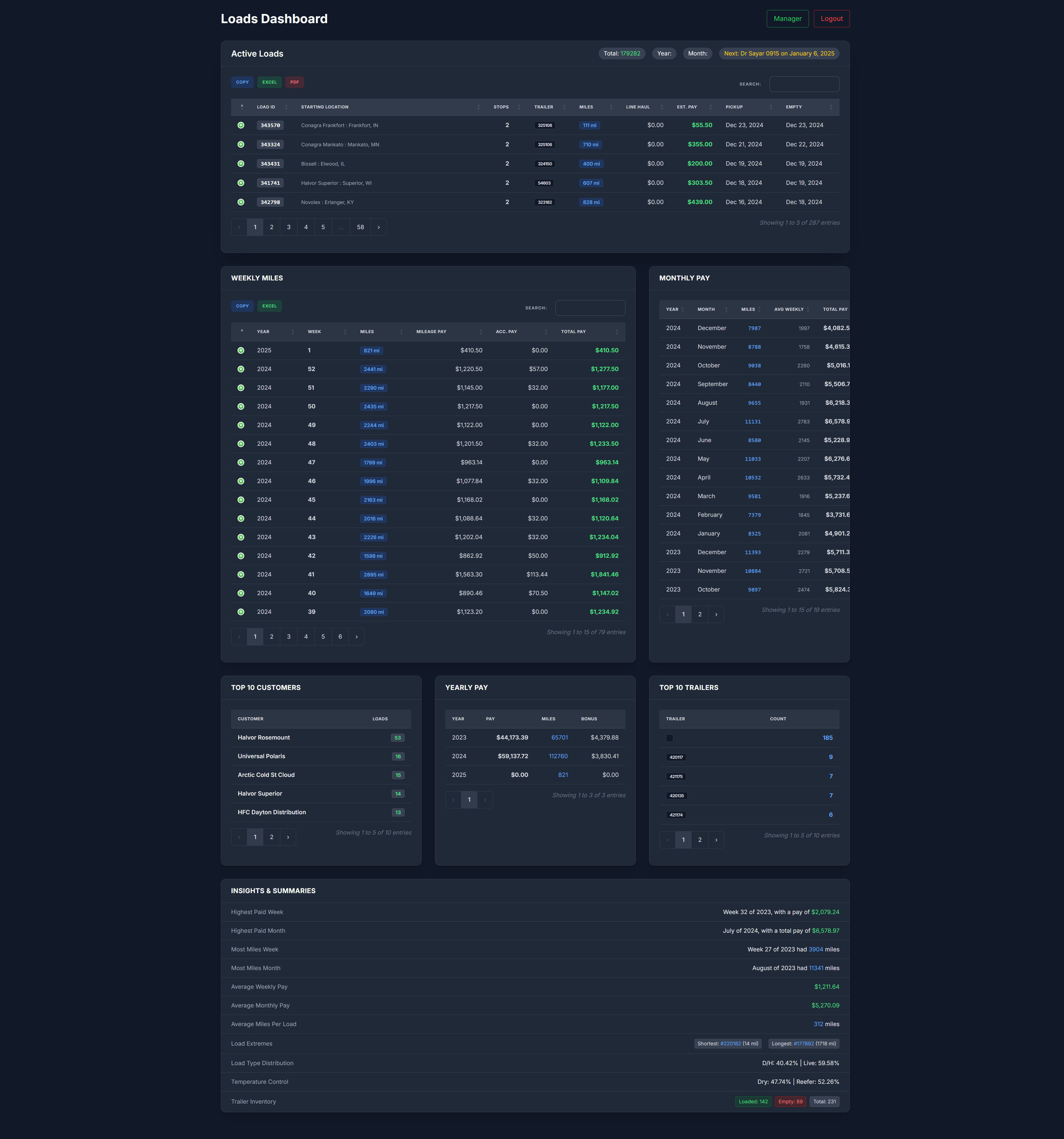1064x1139 pixels.
Task: Sort Monthly Pay by the MILES column arrows
Action: point(760,309)
